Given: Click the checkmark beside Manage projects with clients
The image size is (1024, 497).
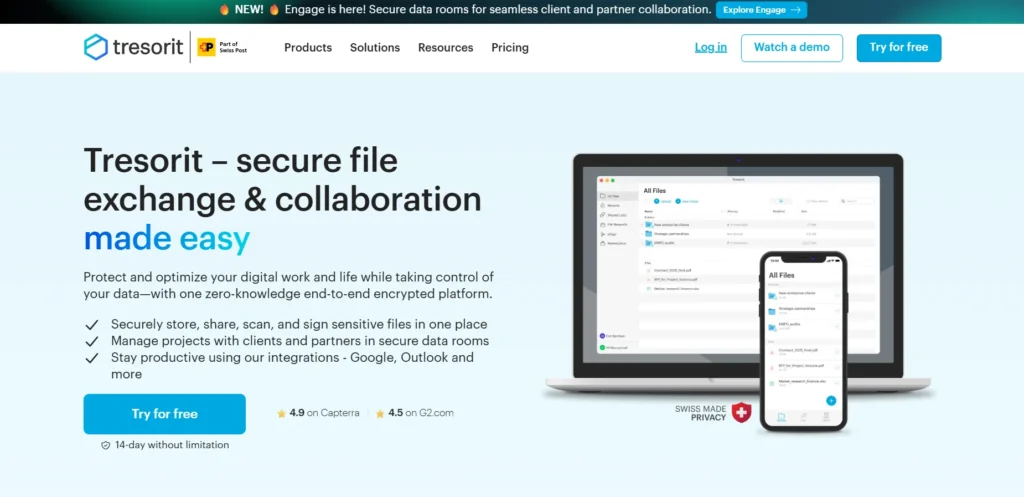Looking at the screenshot, I should click(91, 341).
